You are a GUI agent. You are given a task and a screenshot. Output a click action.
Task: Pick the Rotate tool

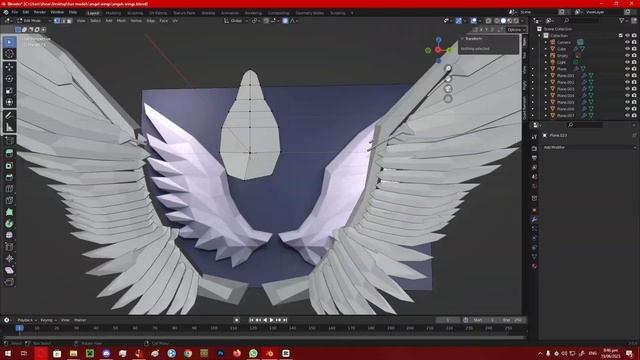(x=9, y=79)
